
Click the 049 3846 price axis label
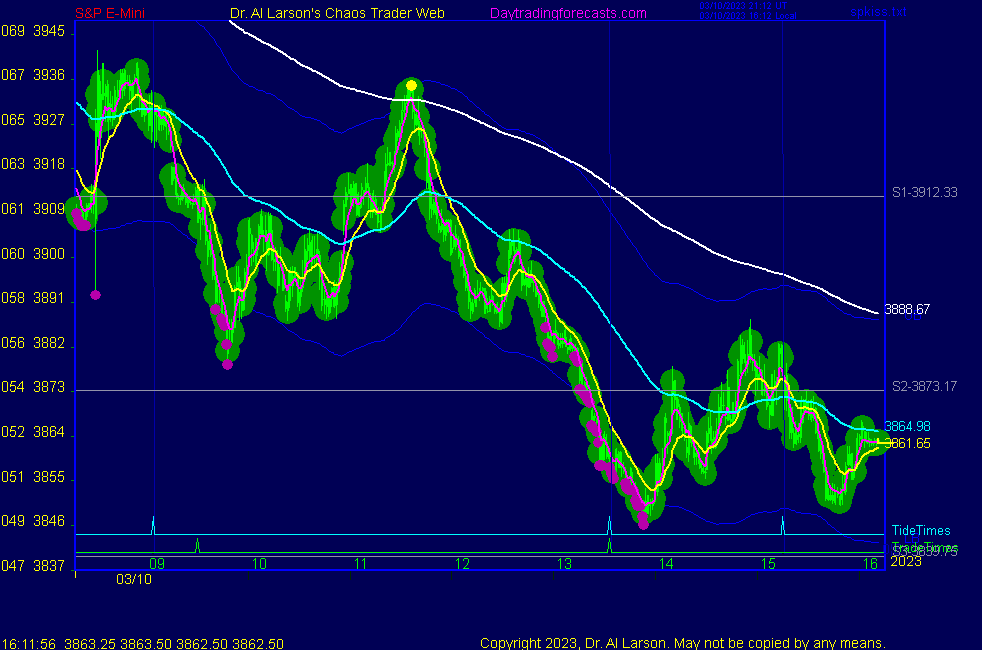click(33, 521)
